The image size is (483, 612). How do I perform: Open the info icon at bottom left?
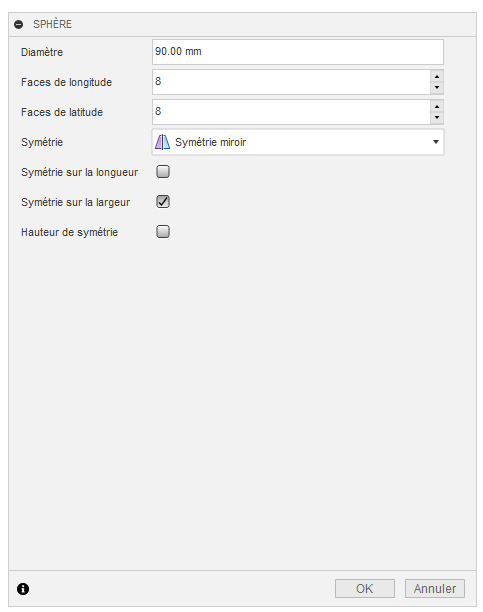[23, 589]
